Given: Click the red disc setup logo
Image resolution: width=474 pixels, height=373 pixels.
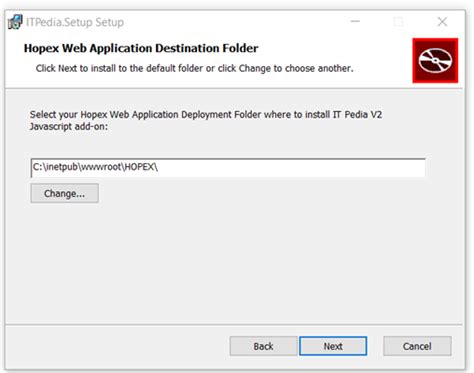Looking at the screenshot, I should tap(435, 60).
